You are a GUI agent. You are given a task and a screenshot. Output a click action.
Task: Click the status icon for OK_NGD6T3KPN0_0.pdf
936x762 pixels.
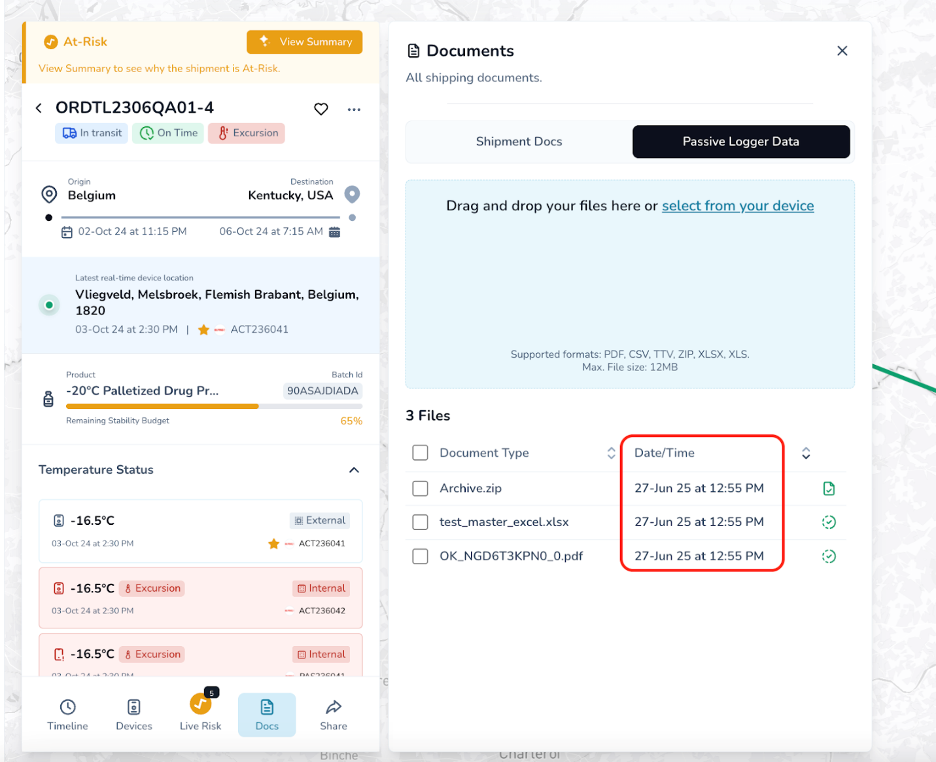(x=829, y=556)
